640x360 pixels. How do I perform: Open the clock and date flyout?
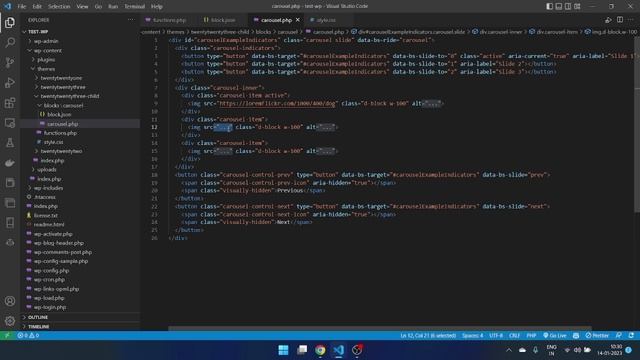610,350
